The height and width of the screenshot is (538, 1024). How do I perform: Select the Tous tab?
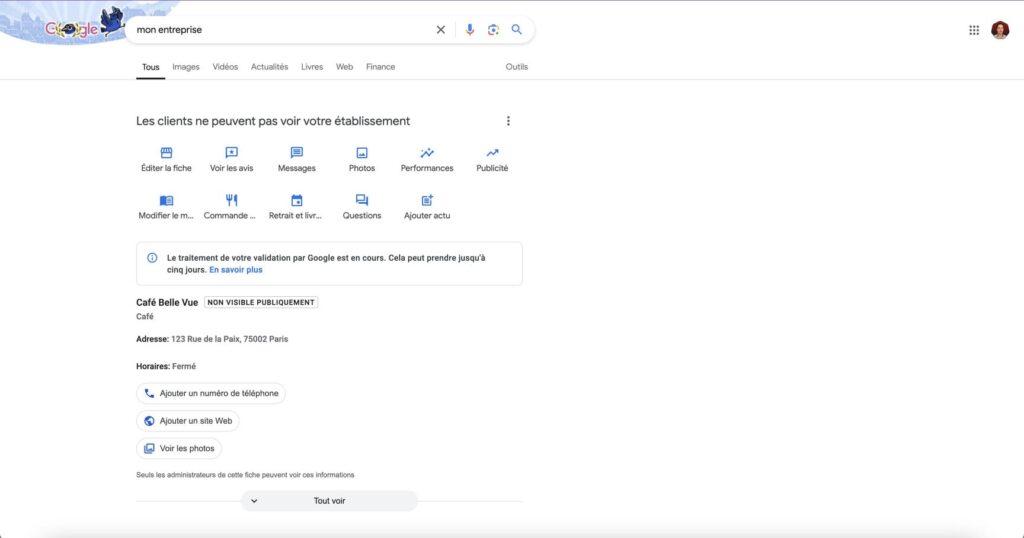(150, 67)
